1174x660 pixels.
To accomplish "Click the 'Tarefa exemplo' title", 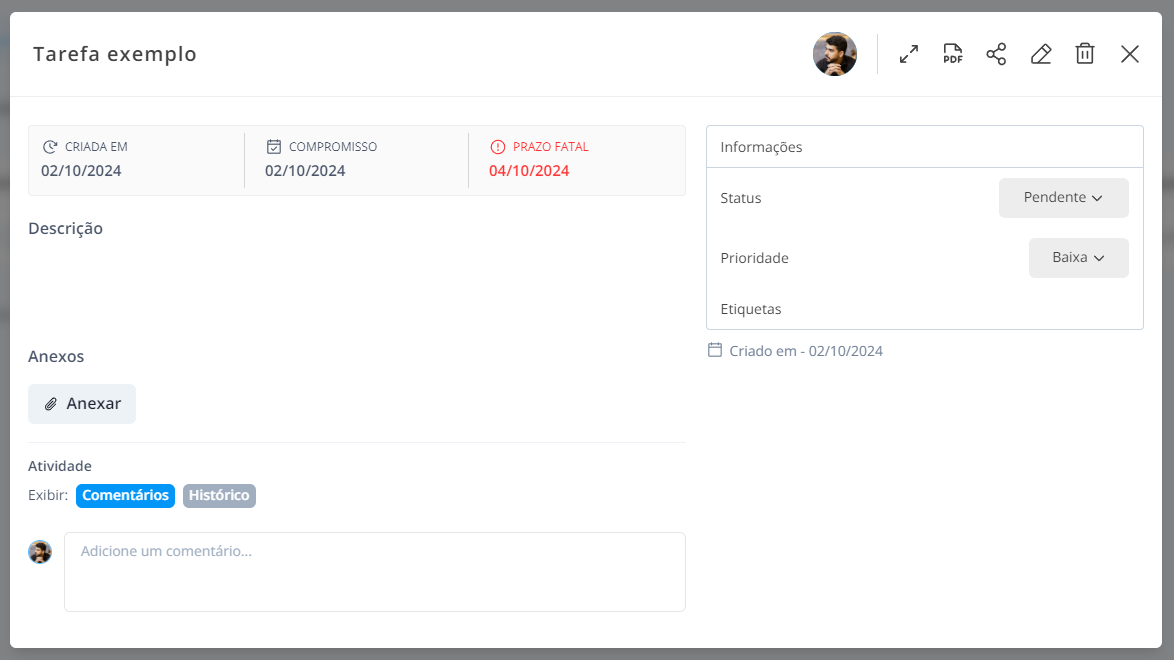I will tap(115, 54).
